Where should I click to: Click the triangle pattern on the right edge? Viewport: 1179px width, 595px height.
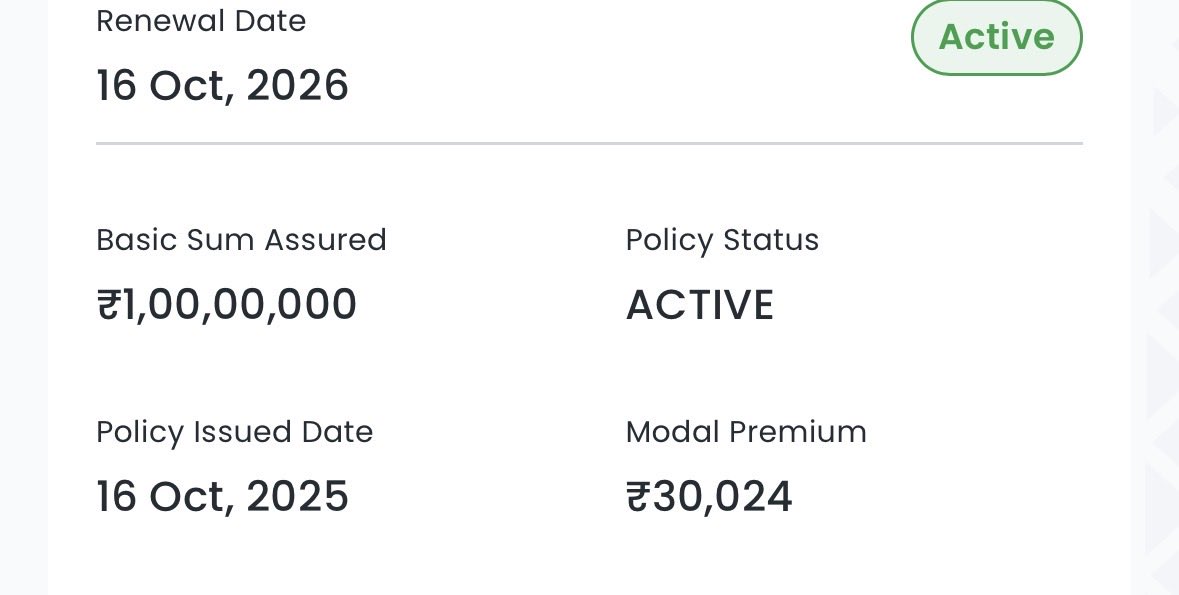[1163, 240]
